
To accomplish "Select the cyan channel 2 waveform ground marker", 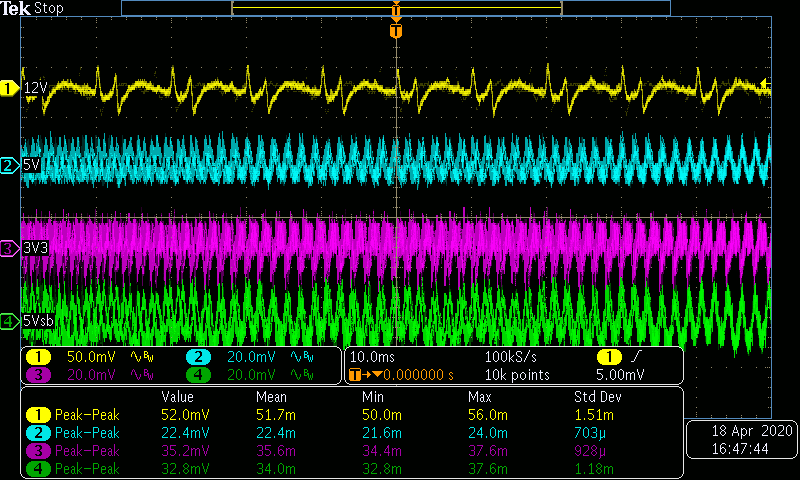I will click(9, 165).
